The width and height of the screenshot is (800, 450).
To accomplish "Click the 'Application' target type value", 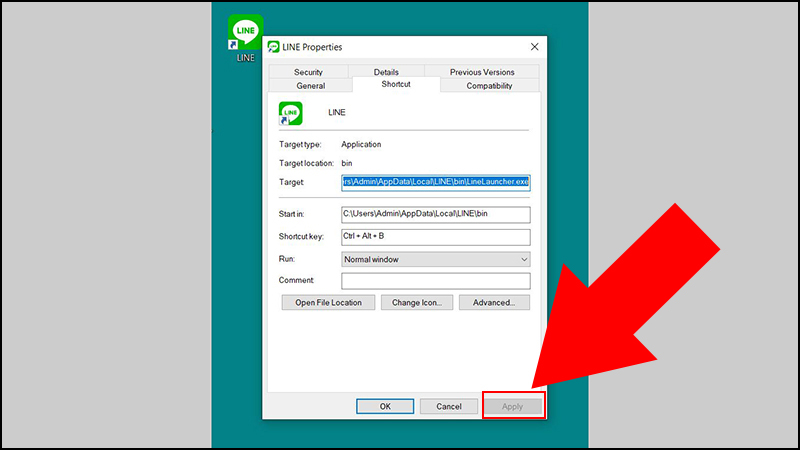I will [x=361, y=144].
